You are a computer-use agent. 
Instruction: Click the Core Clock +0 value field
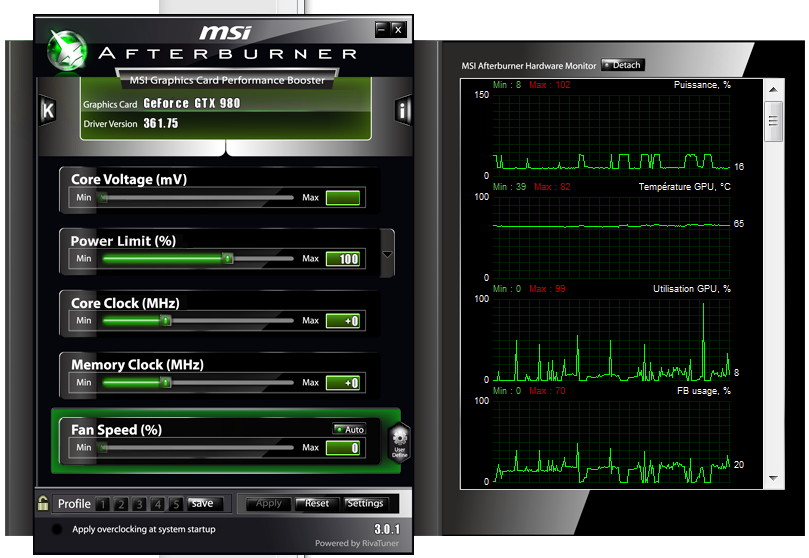[343, 321]
